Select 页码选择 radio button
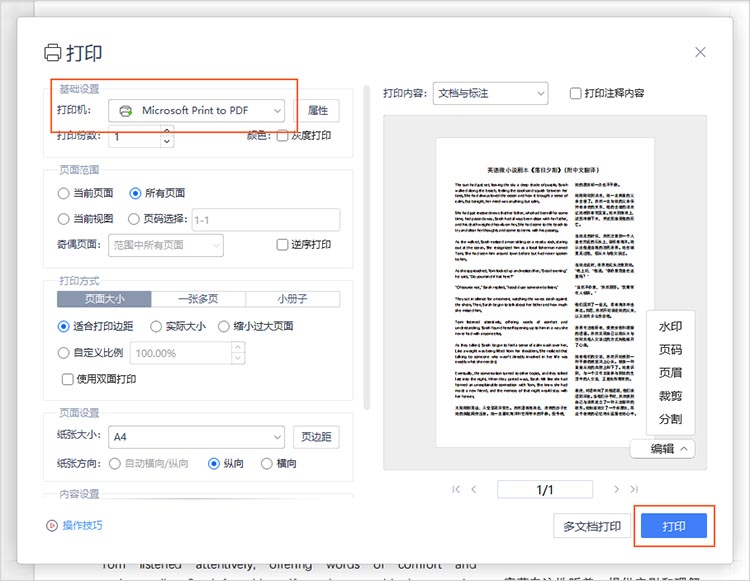The width and height of the screenshot is (750, 581). click(133, 219)
